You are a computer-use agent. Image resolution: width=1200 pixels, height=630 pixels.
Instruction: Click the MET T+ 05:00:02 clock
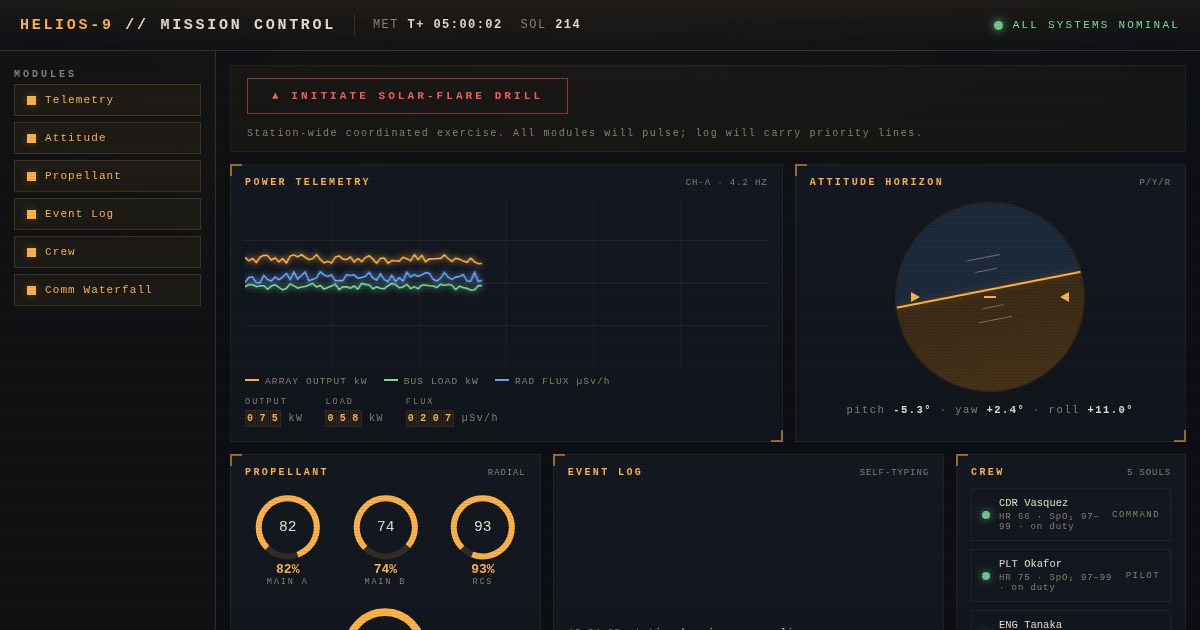(438, 25)
